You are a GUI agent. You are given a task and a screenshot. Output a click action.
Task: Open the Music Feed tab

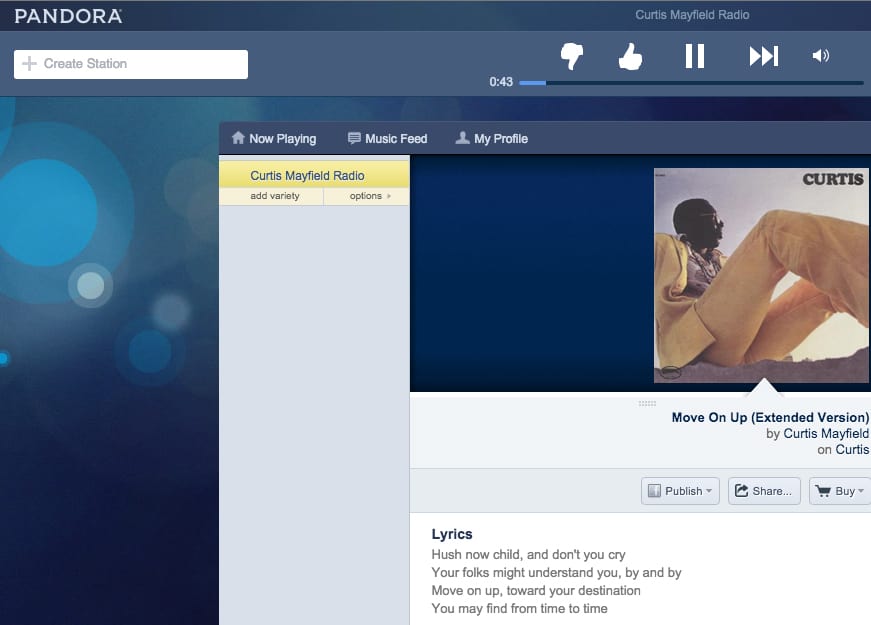[x=387, y=138]
